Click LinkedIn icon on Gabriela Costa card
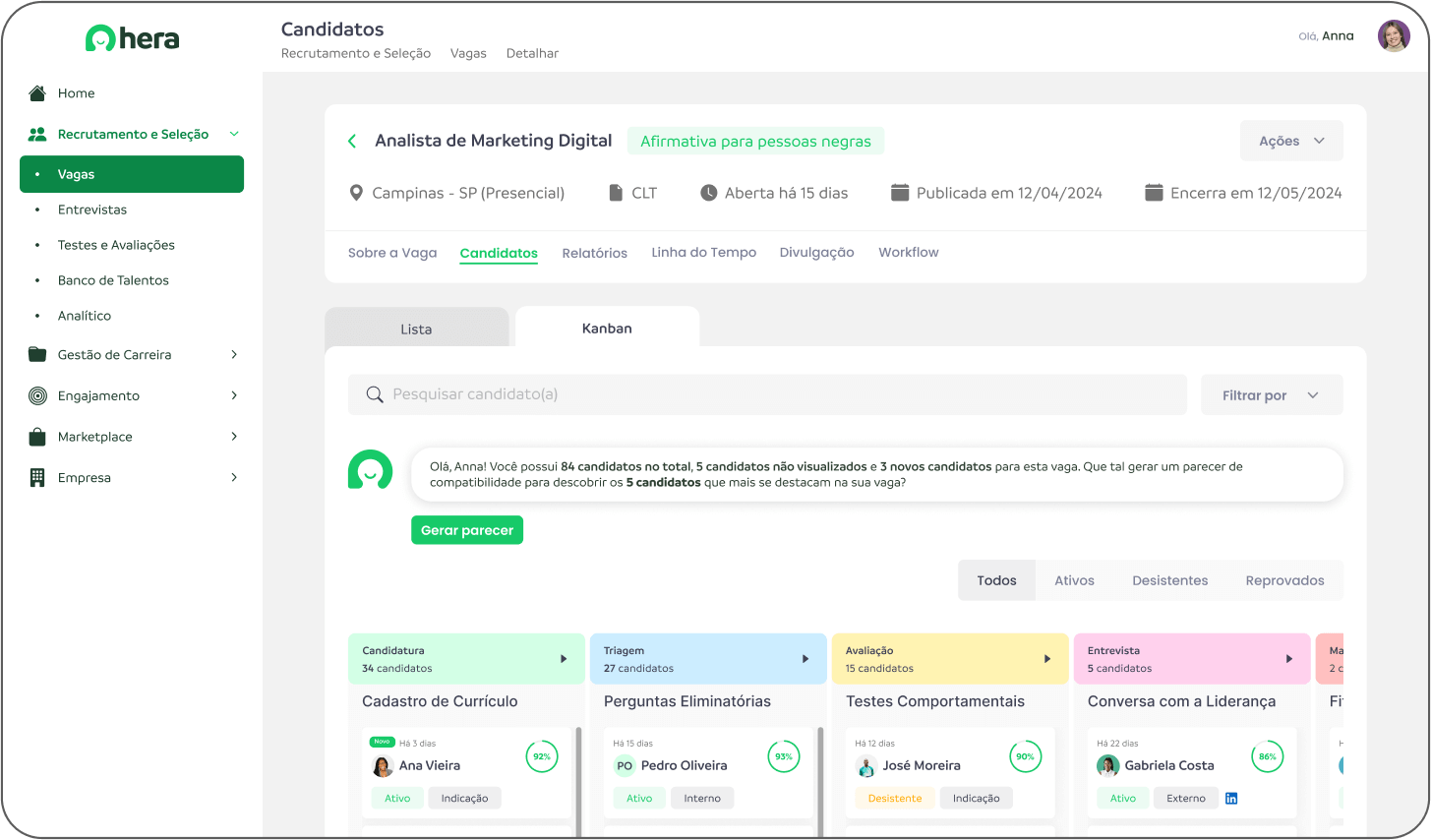 1231,799
